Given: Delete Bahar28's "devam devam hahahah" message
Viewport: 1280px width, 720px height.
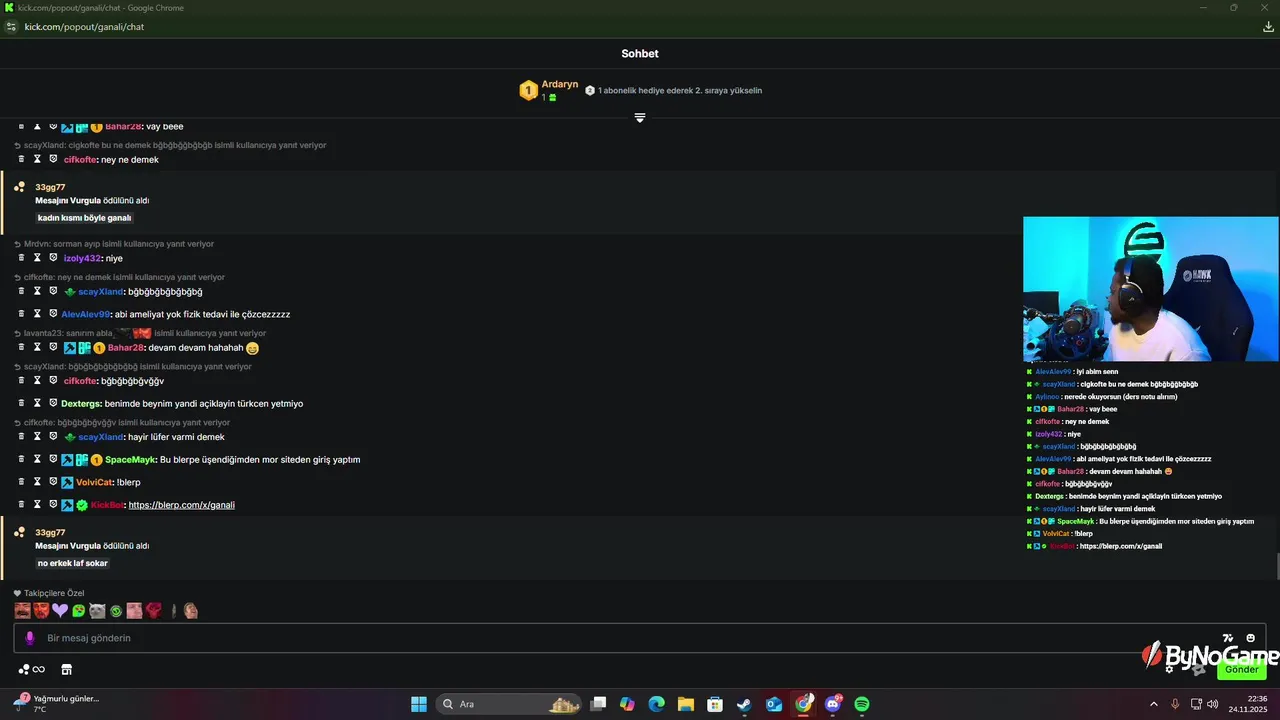Looking at the screenshot, I should pyautogui.click(x=21, y=347).
